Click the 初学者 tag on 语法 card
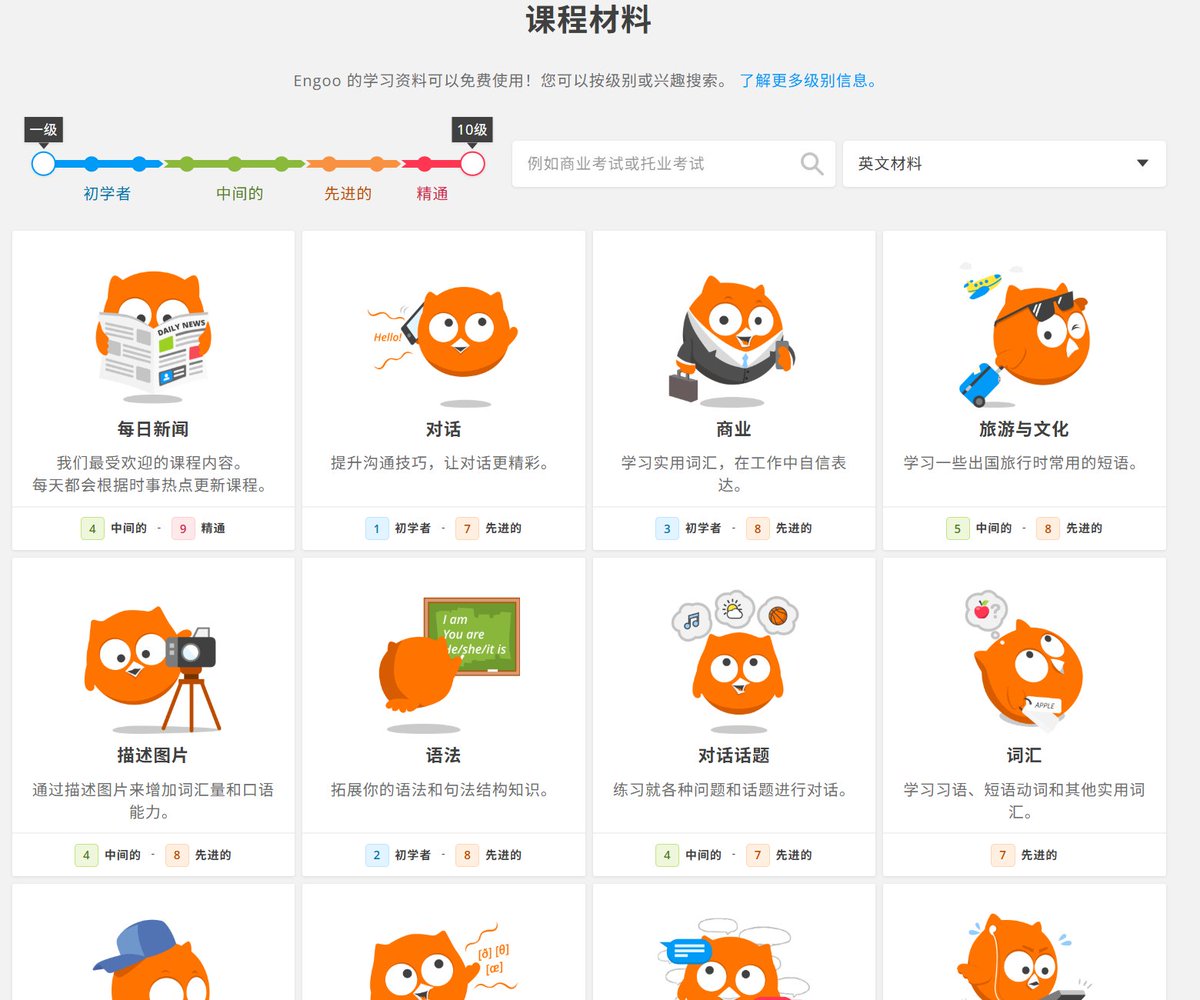The image size is (1200, 1000). (413, 855)
